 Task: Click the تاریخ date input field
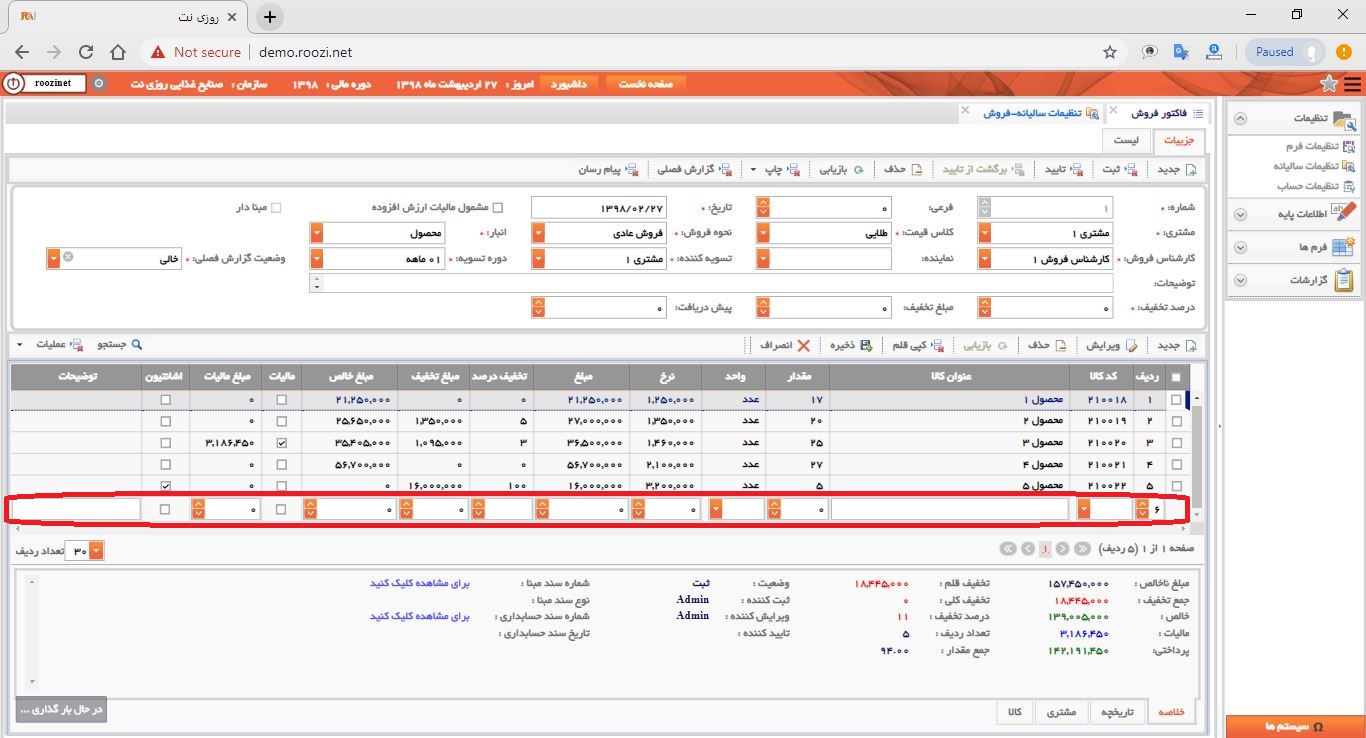[x=598, y=208]
